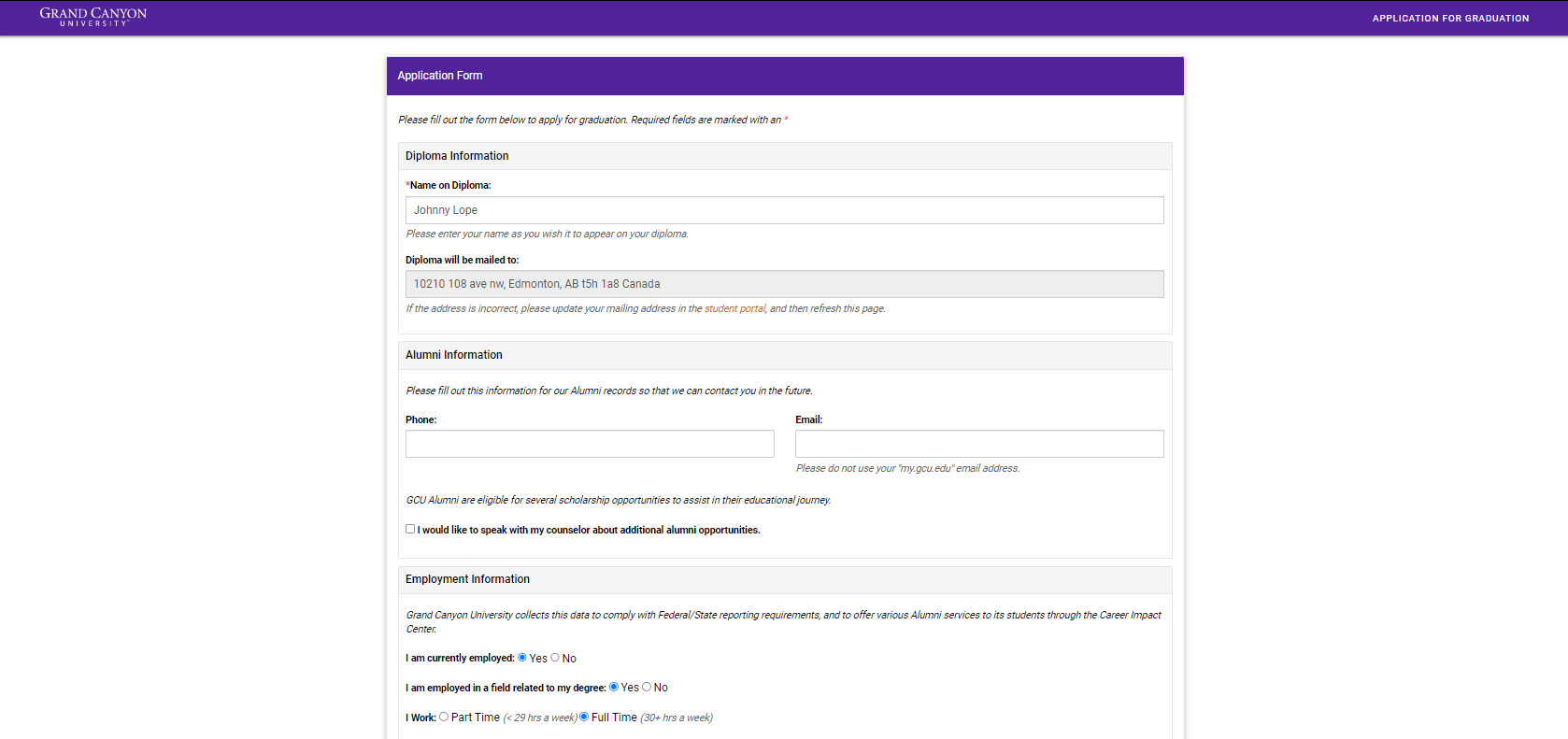This screenshot has height=739, width=1568.
Task: Click the Employment Information section heading
Action: point(467,579)
